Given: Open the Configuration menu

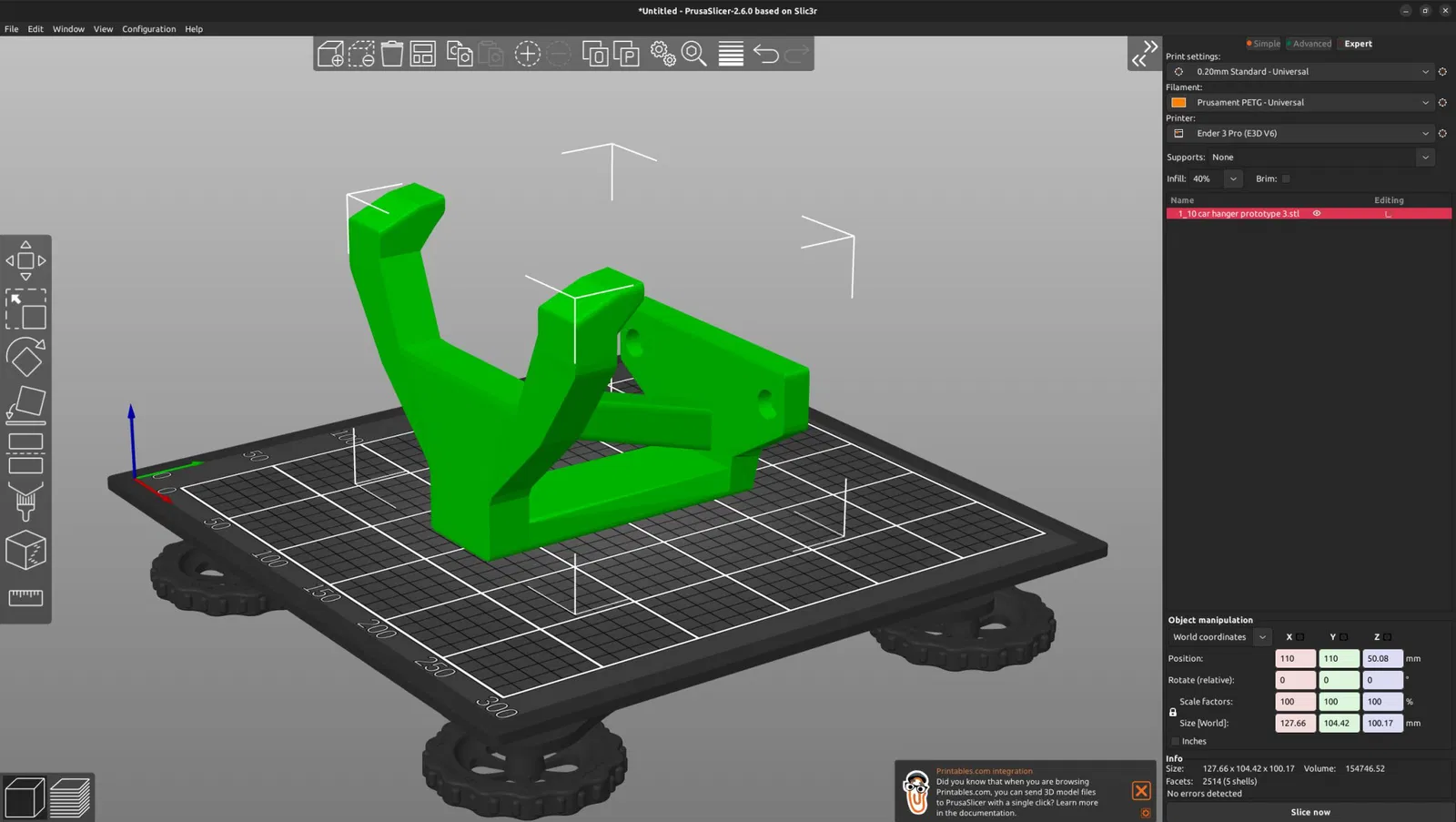Looking at the screenshot, I should pos(148,29).
